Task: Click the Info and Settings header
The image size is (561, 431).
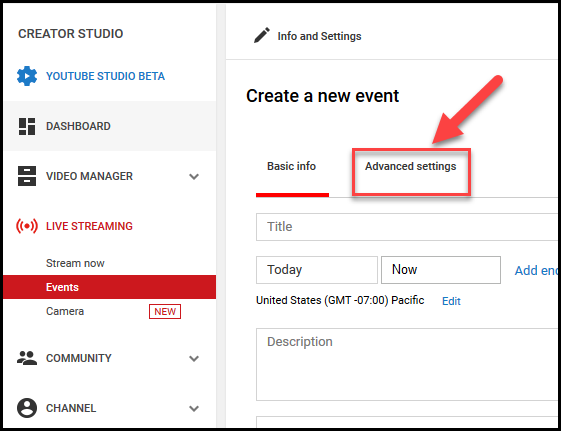Action: (319, 36)
